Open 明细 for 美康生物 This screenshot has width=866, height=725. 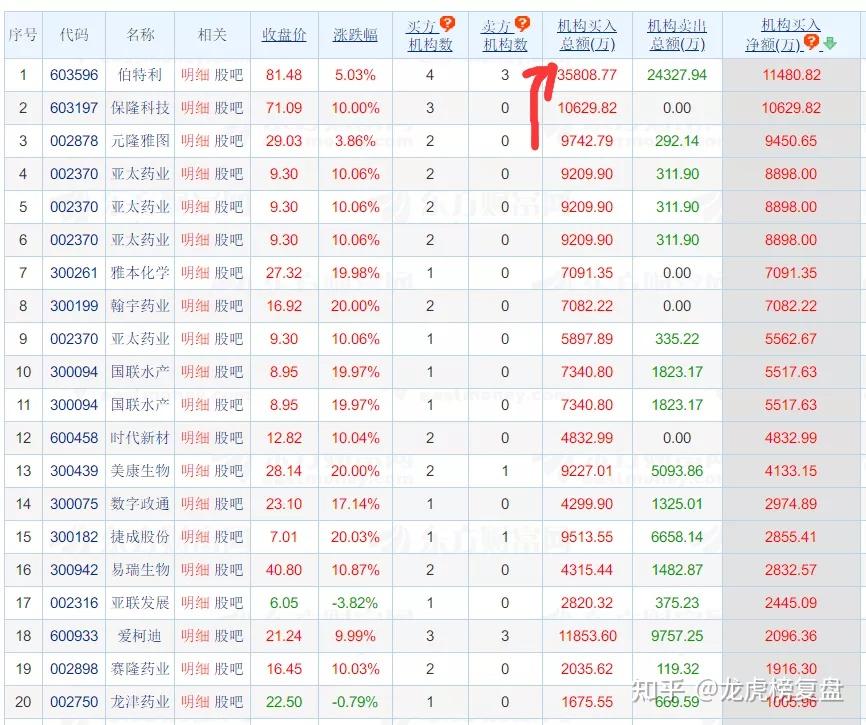coord(195,471)
